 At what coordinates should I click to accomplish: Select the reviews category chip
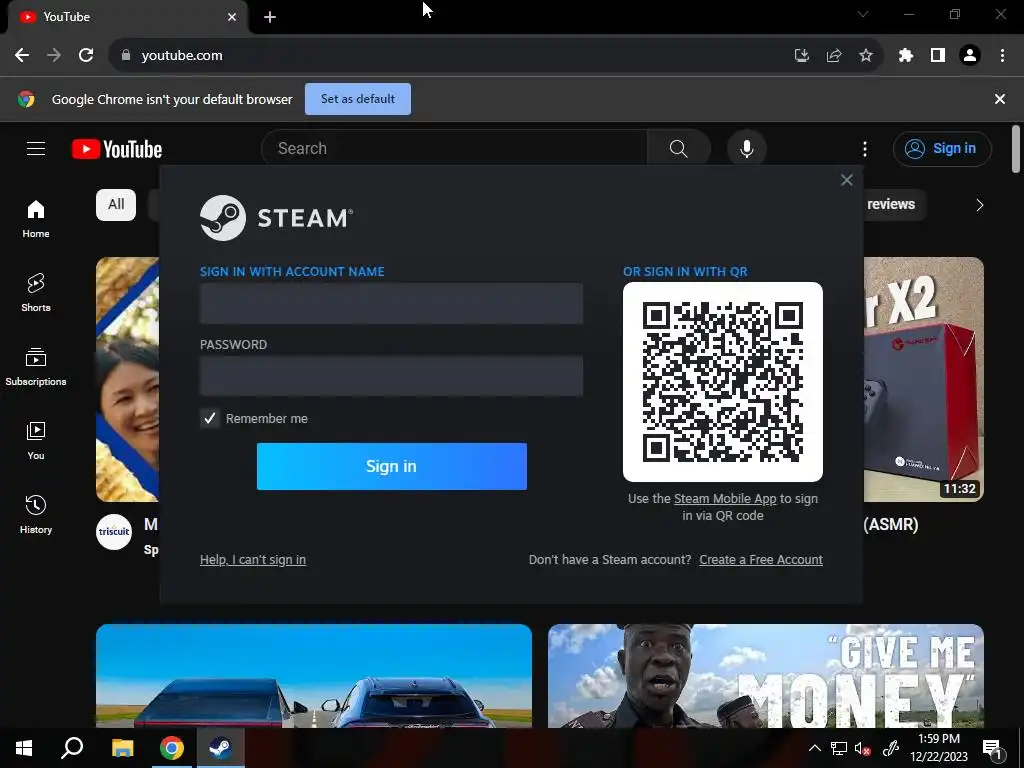click(891, 204)
